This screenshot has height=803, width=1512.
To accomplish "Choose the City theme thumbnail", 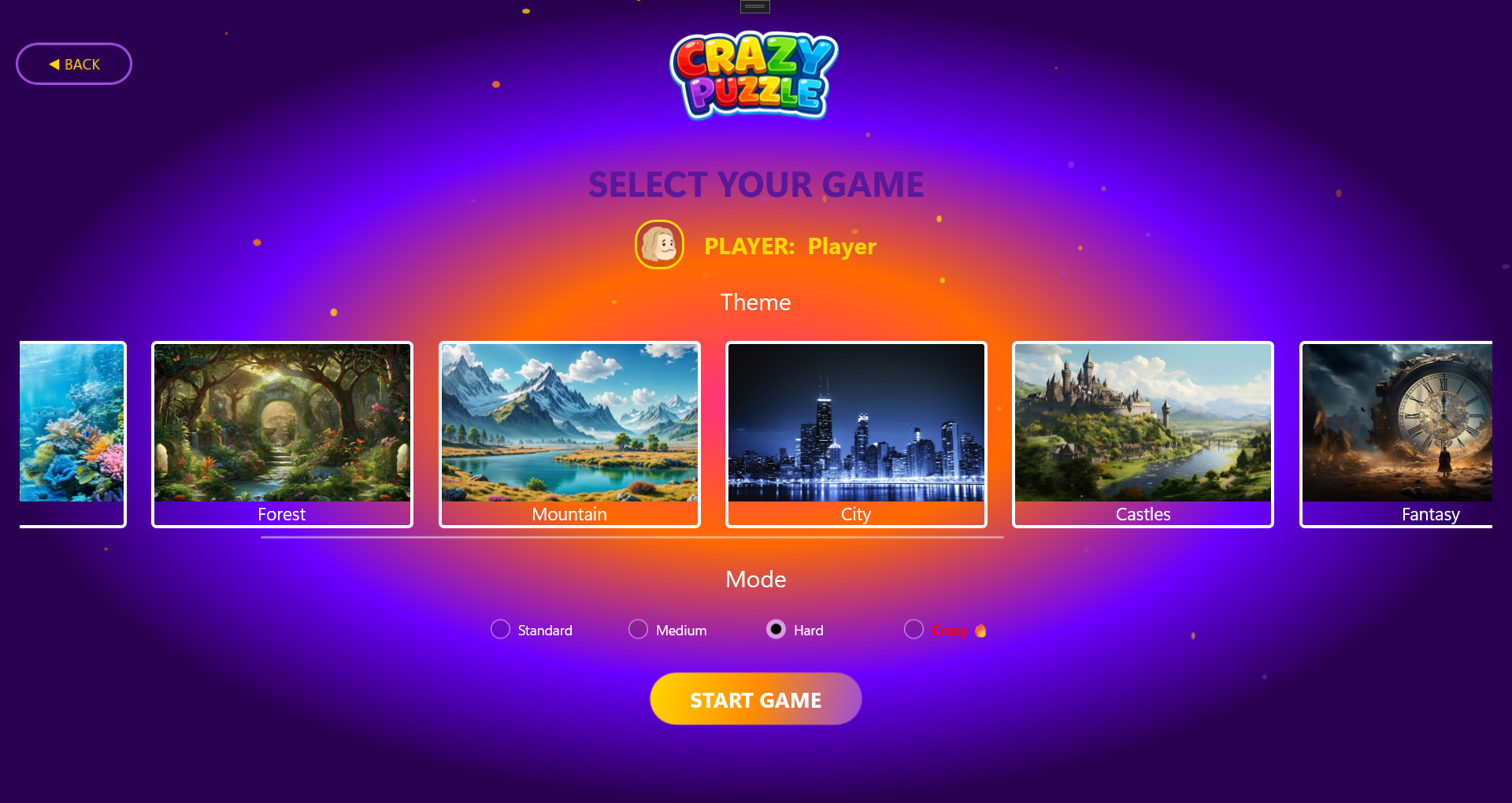I will click(856, 435).
